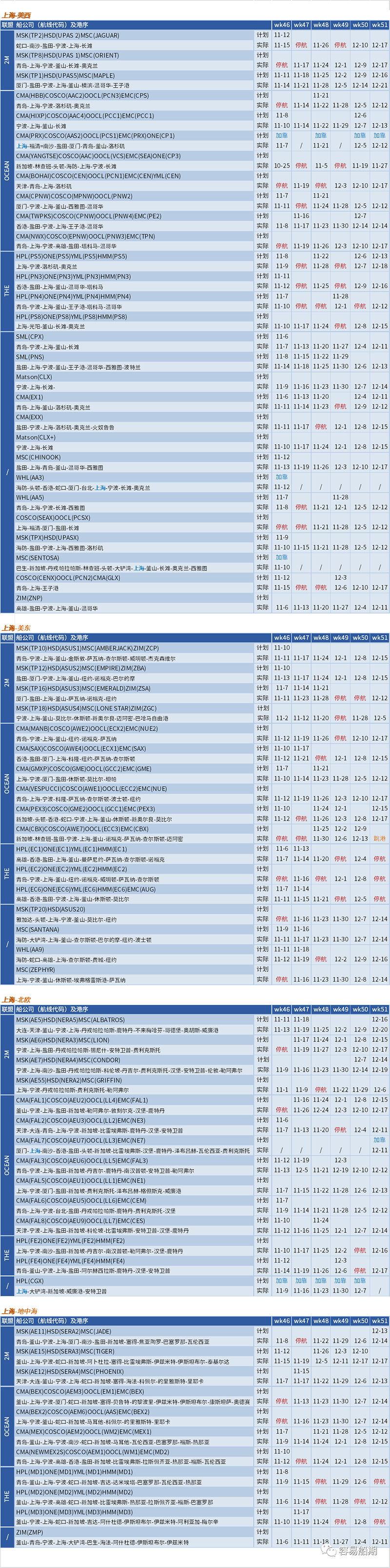Click CMA(YANGTSE)COSCO(AAC) service name
Screen dimensions: 390x1568
(x=98, y=156)
